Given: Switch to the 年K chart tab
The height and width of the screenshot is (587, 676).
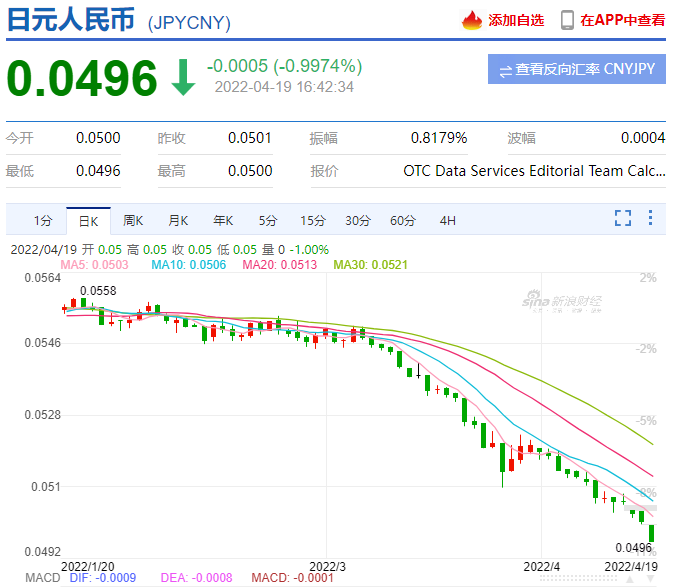Looking at the screenshot, I should (223, 221).
